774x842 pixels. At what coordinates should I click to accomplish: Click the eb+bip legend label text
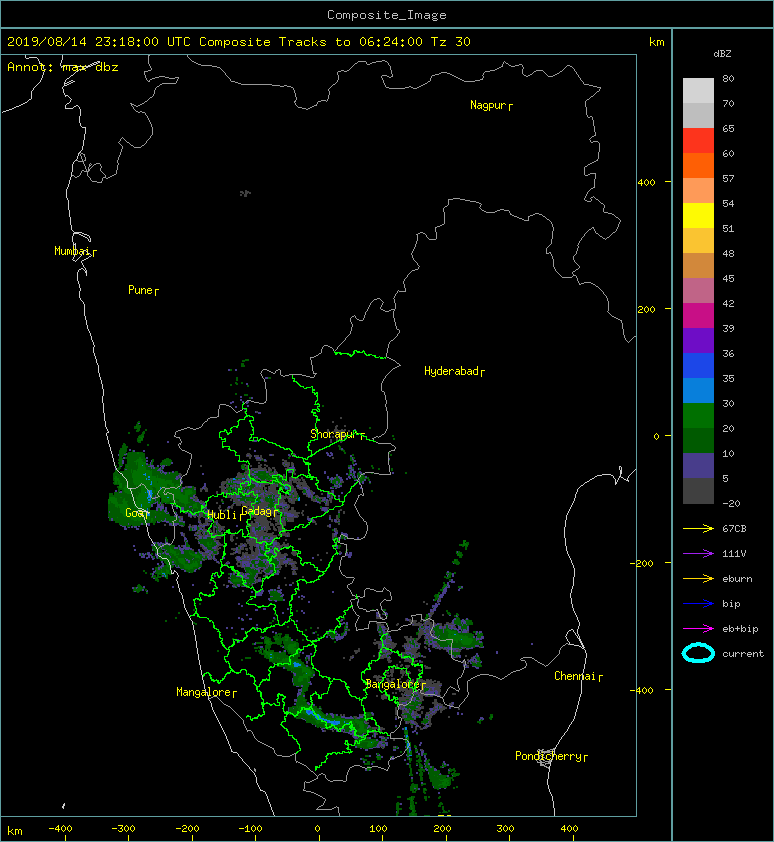coord(740,629)
